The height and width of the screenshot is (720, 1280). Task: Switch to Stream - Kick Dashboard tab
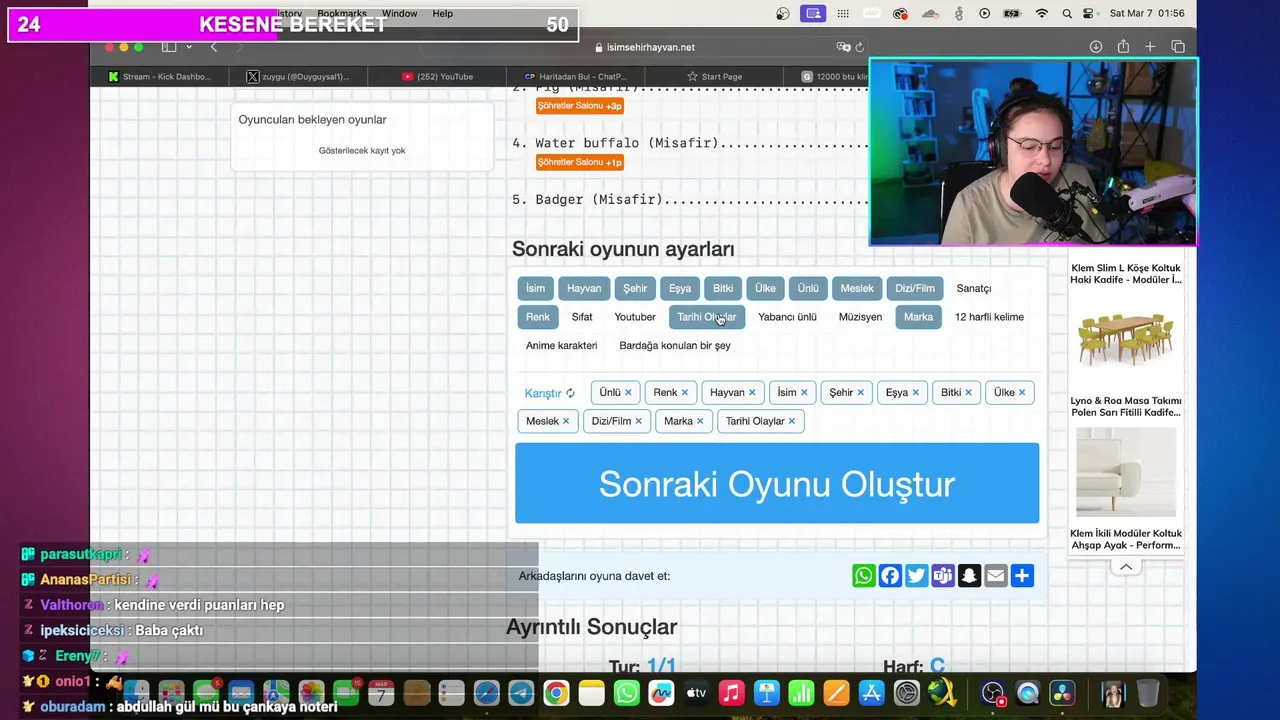pos(159,76)
